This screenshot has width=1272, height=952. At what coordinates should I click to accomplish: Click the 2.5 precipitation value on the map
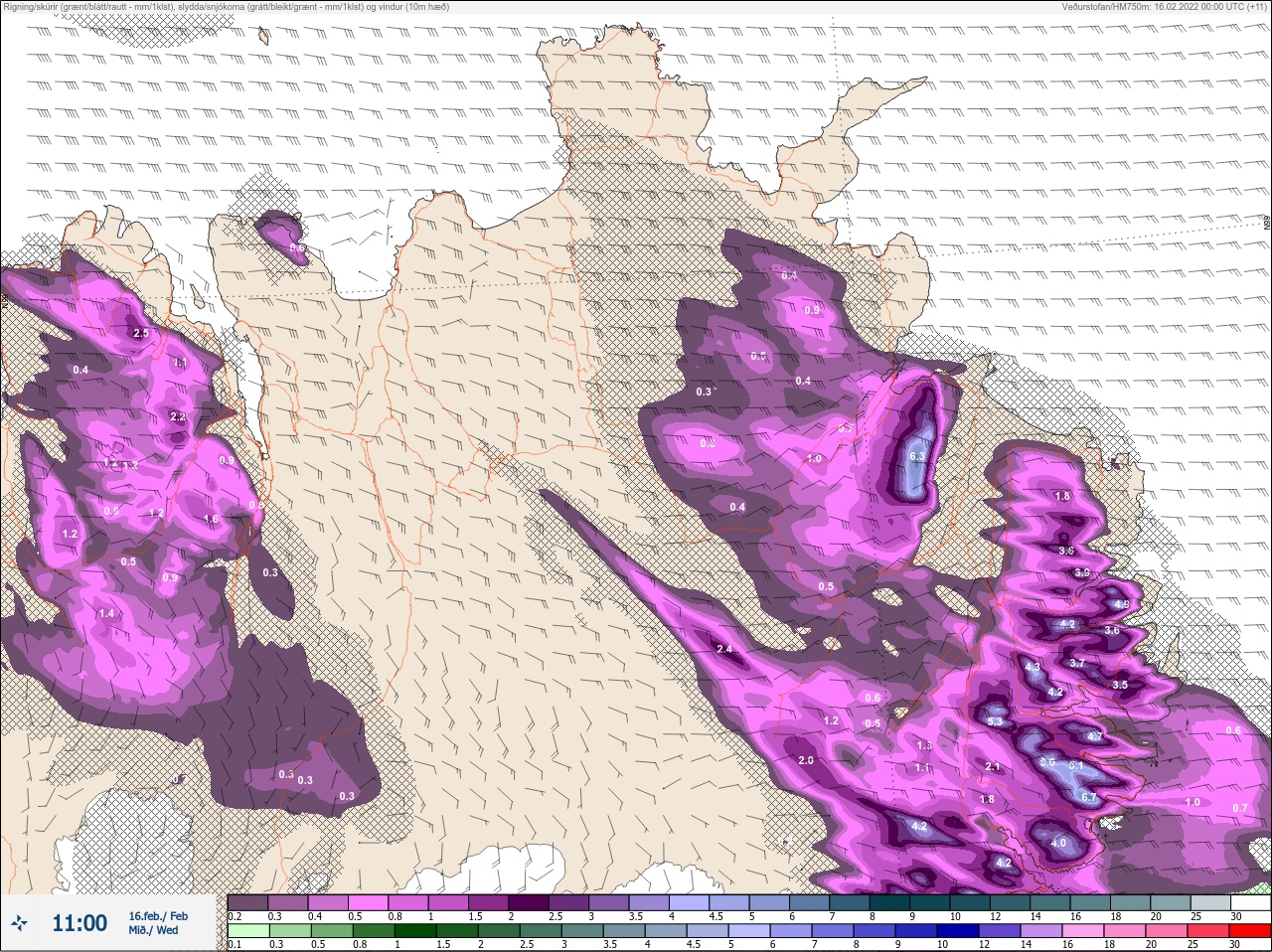pyautogui.click(x=141, y=333)
